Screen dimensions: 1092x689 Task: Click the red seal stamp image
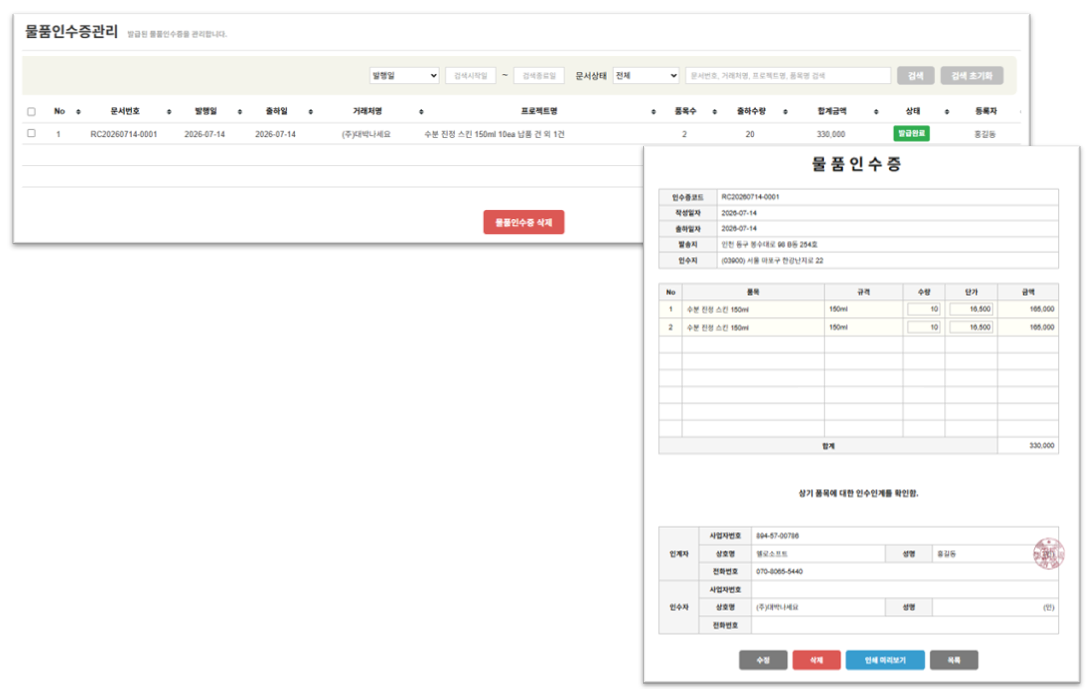tap(1048, 554)
